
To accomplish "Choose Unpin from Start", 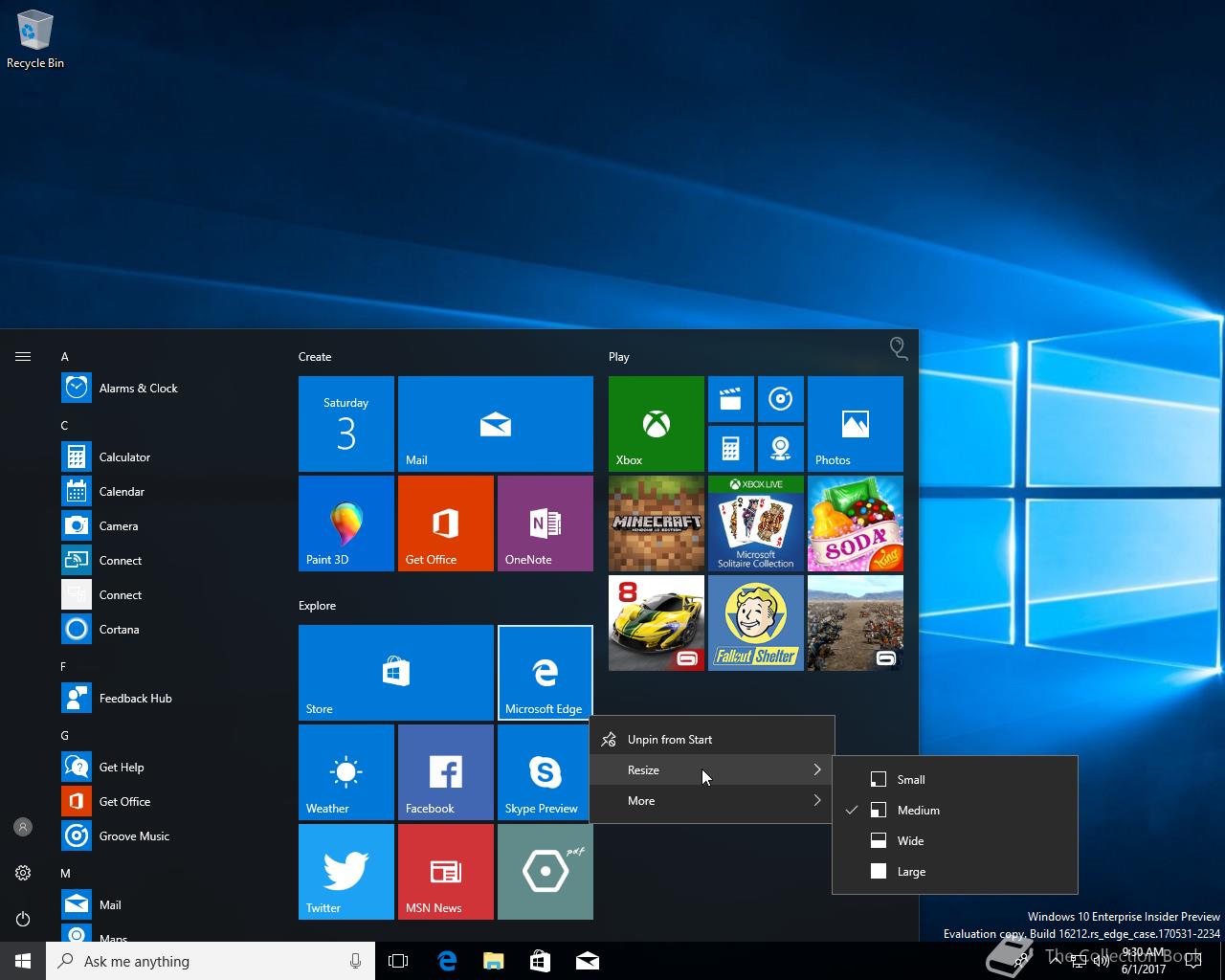I will pyautogui.click(x=712, y=740).
